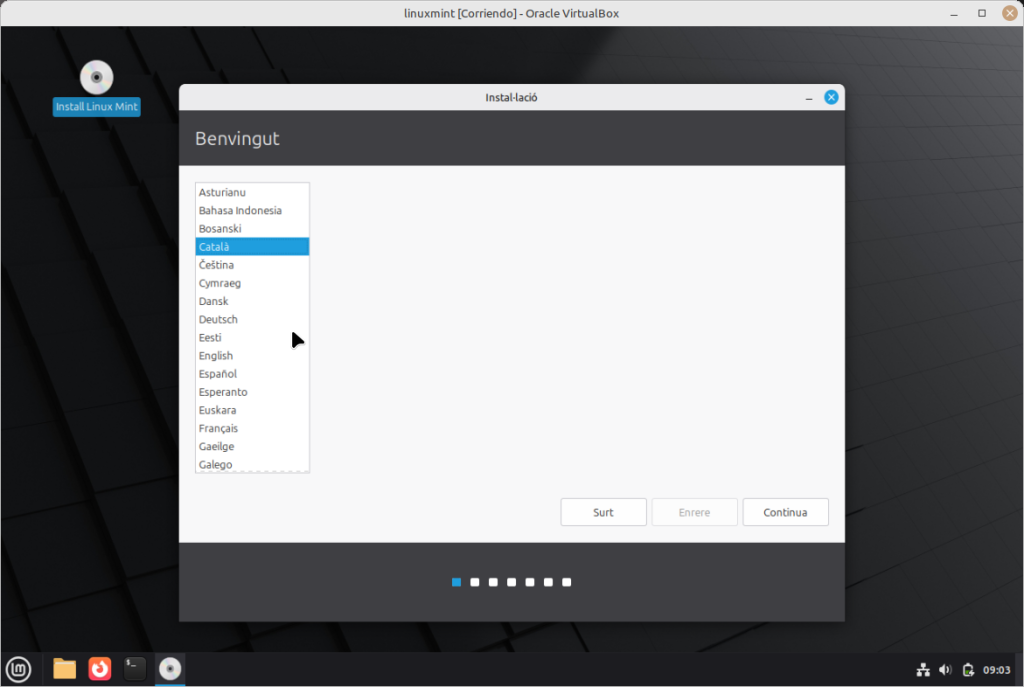The height and width of the screenshot is (687, 1024).
Task: Launch the terminal from the taskbar
Action: tap(135, 668)
